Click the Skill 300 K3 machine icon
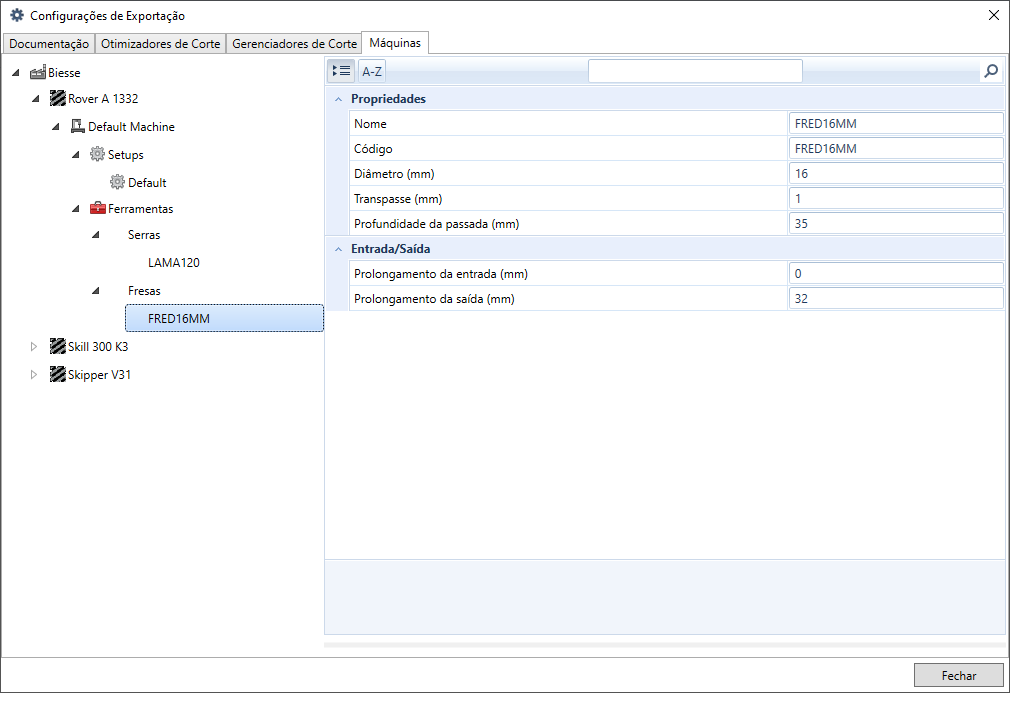1015x701 pixels. coord(58,346)
